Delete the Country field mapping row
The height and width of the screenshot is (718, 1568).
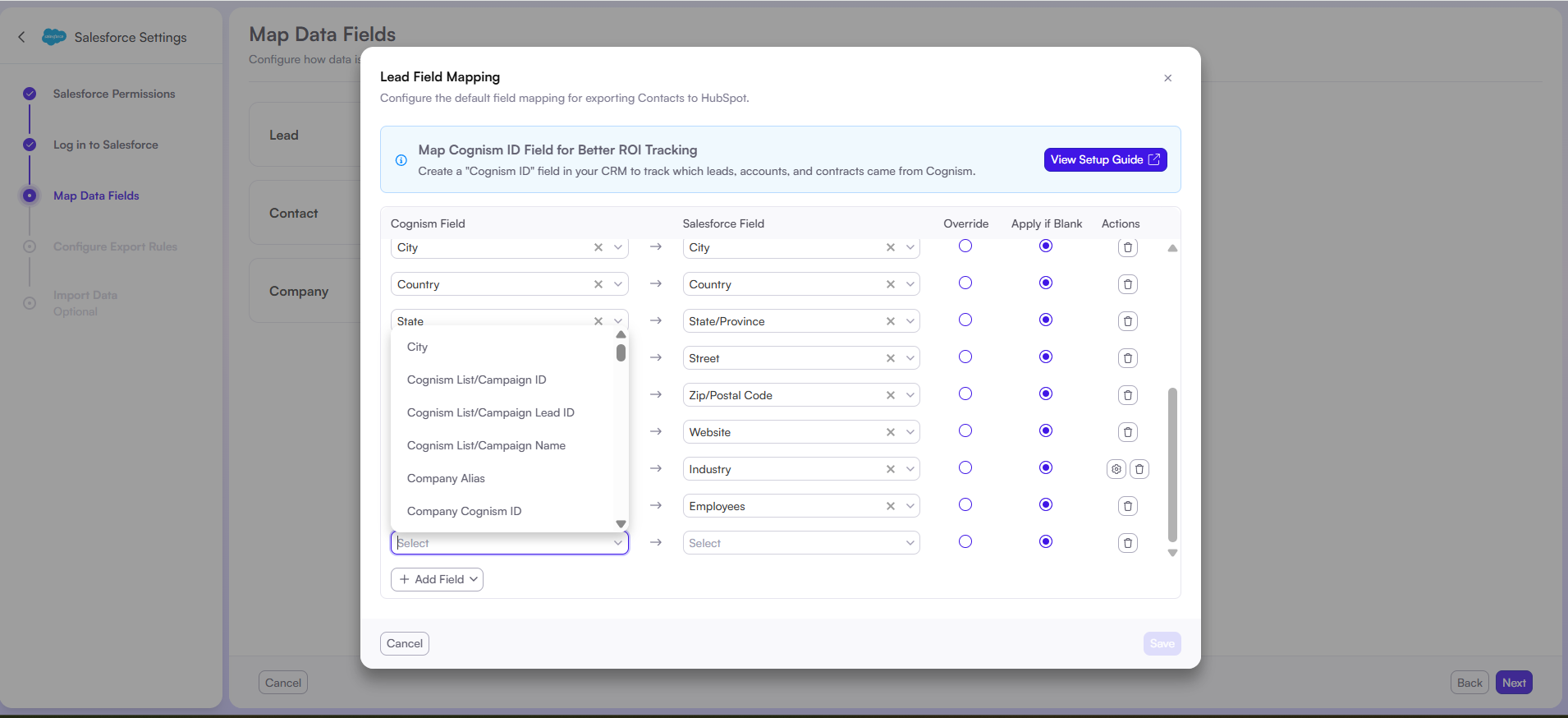coord(1127,284)
